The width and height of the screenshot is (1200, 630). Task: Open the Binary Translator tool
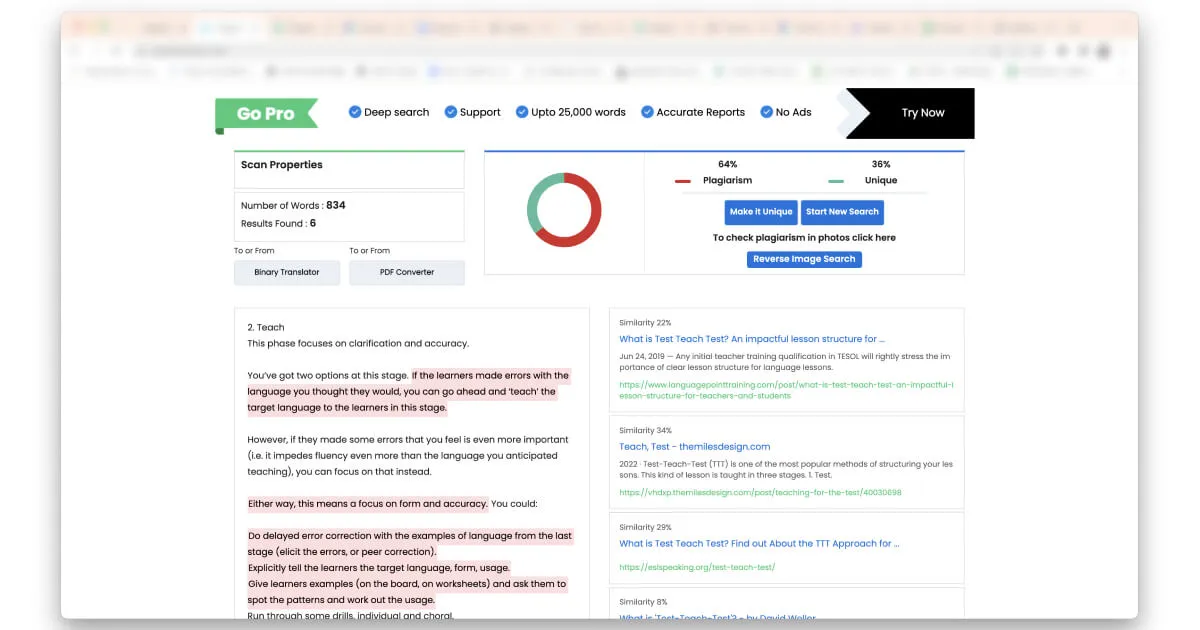pos(287,272)
